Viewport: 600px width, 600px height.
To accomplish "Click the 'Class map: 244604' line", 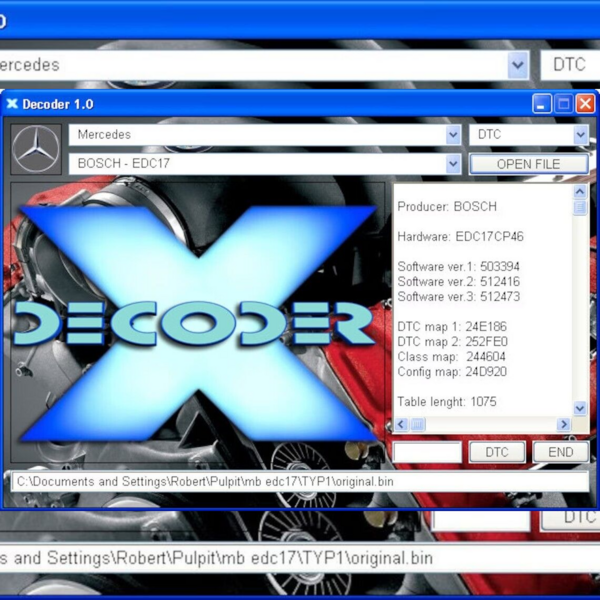I will pos(452,357).
